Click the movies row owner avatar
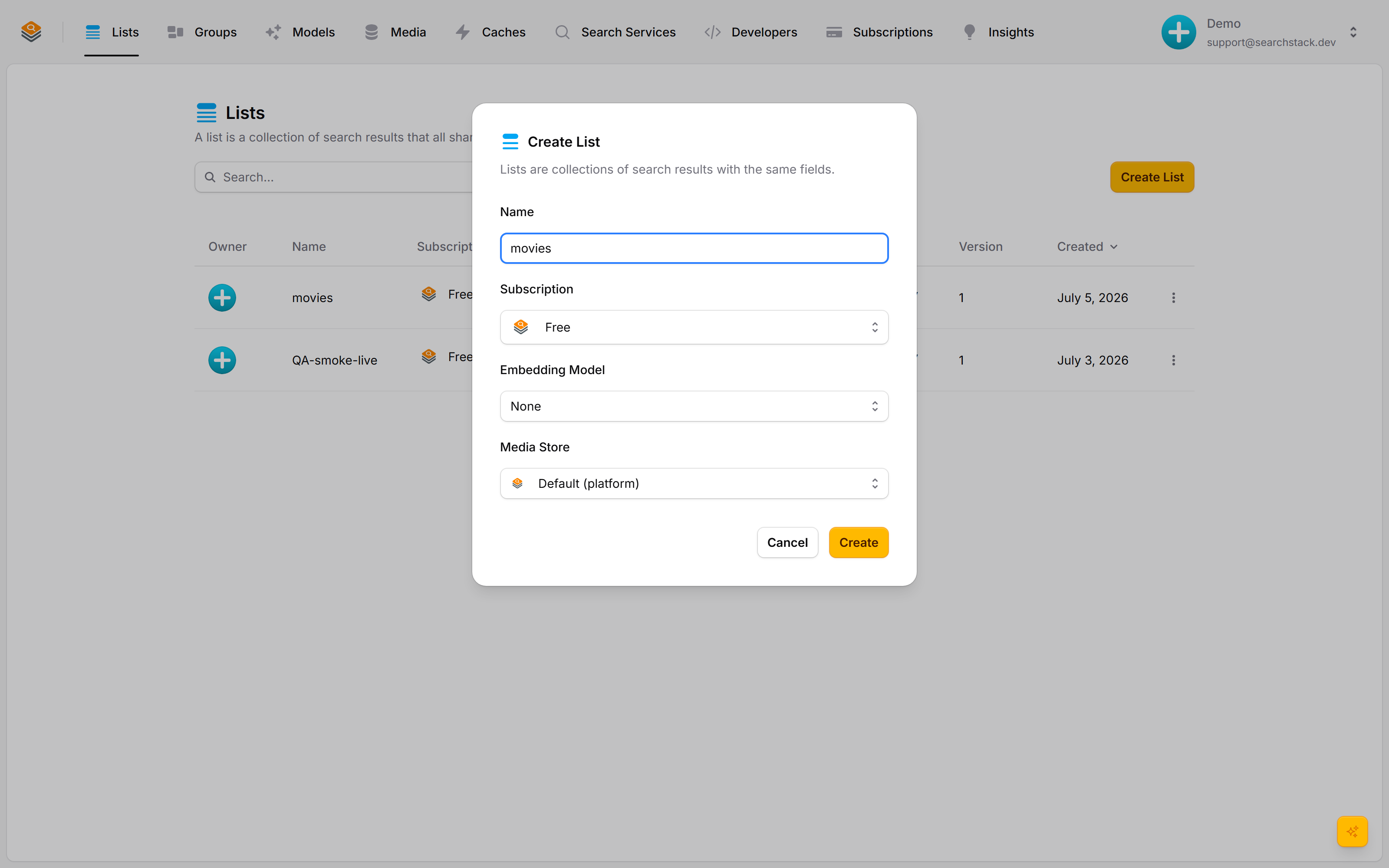 point(222,297)
